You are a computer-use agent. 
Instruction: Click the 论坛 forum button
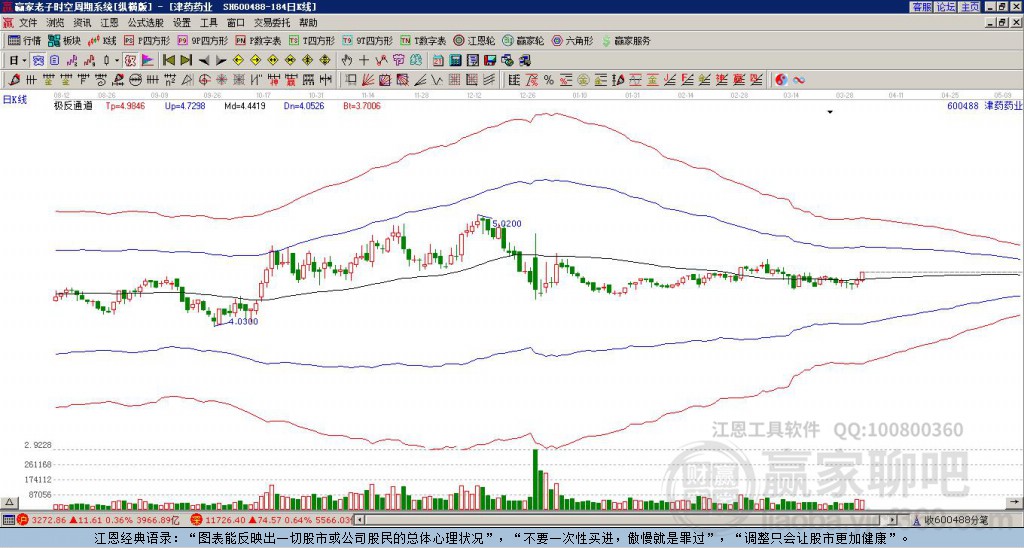pos(945,7)
